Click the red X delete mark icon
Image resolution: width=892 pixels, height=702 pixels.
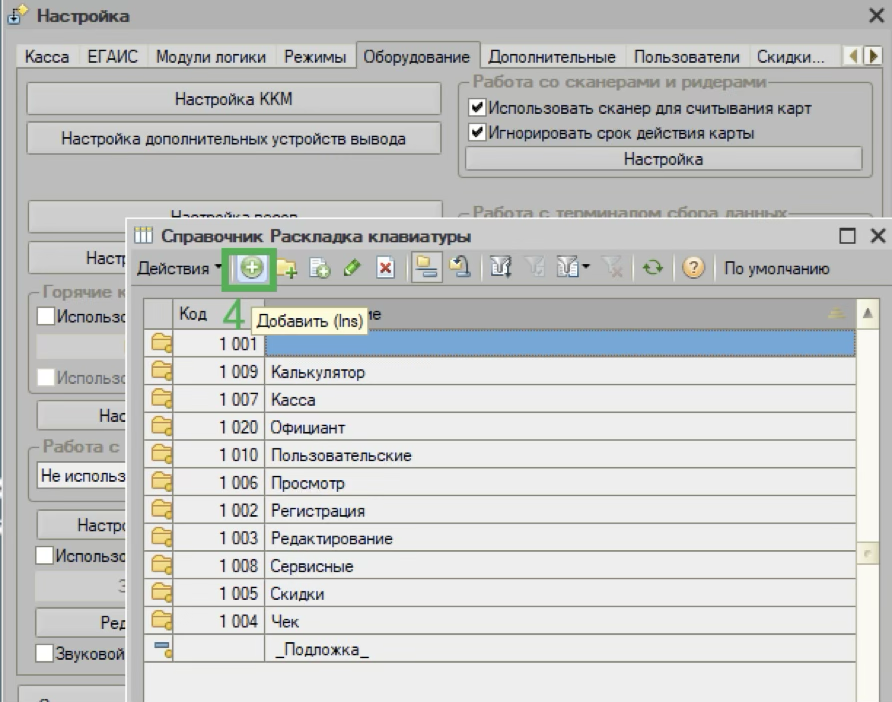pos(385,268)
